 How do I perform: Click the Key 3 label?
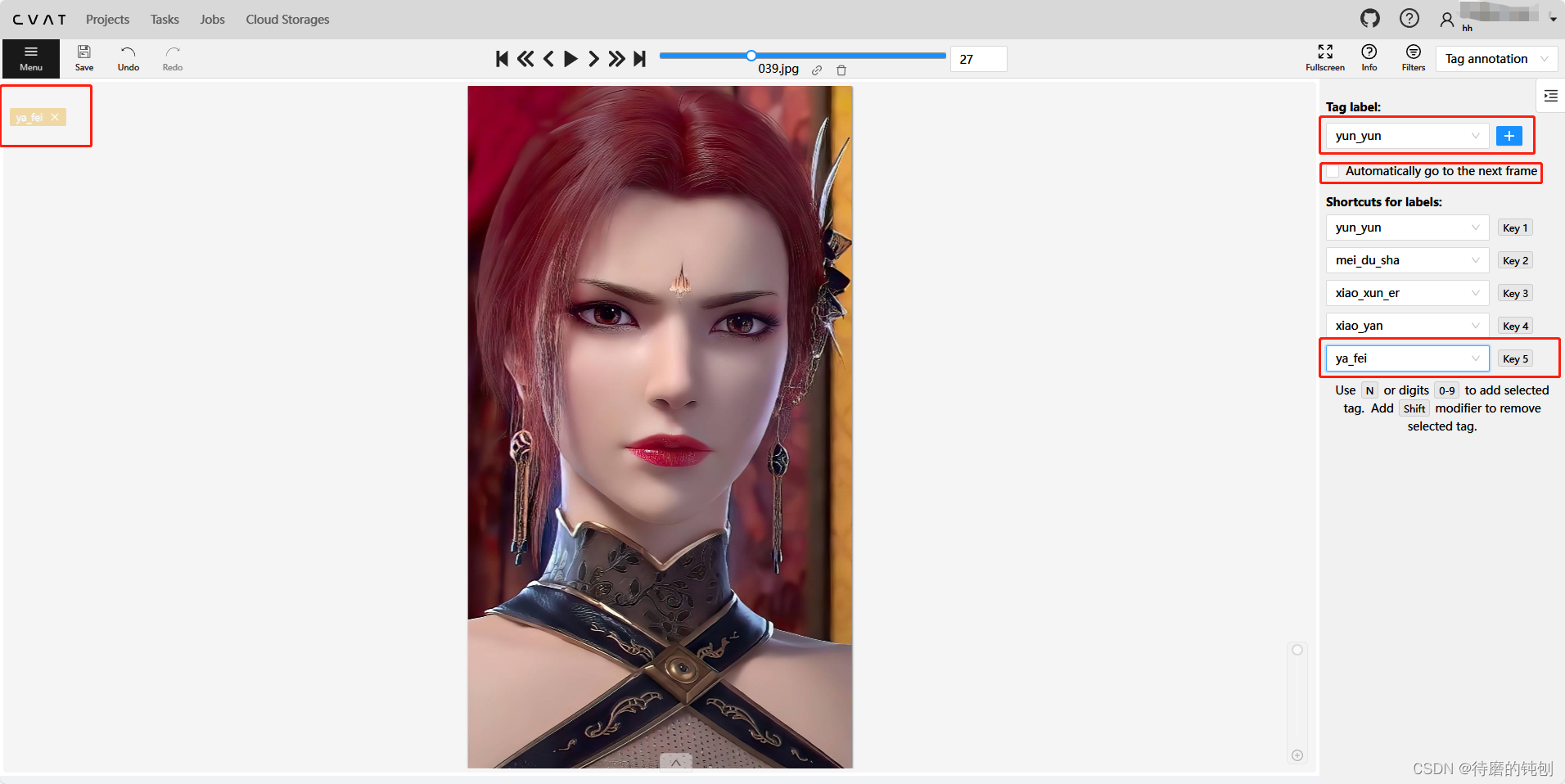(1515, 294)
